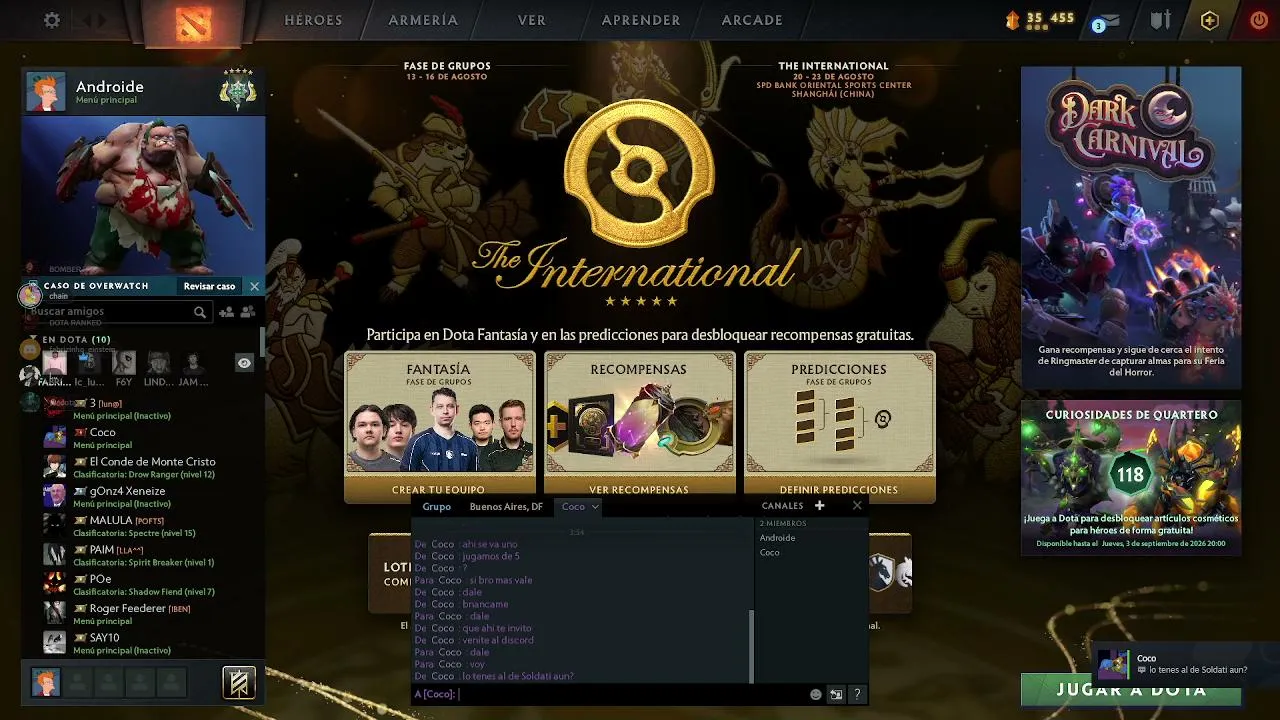
Task: Open the ARMERÍA menu
Action: tap(423, 20)
